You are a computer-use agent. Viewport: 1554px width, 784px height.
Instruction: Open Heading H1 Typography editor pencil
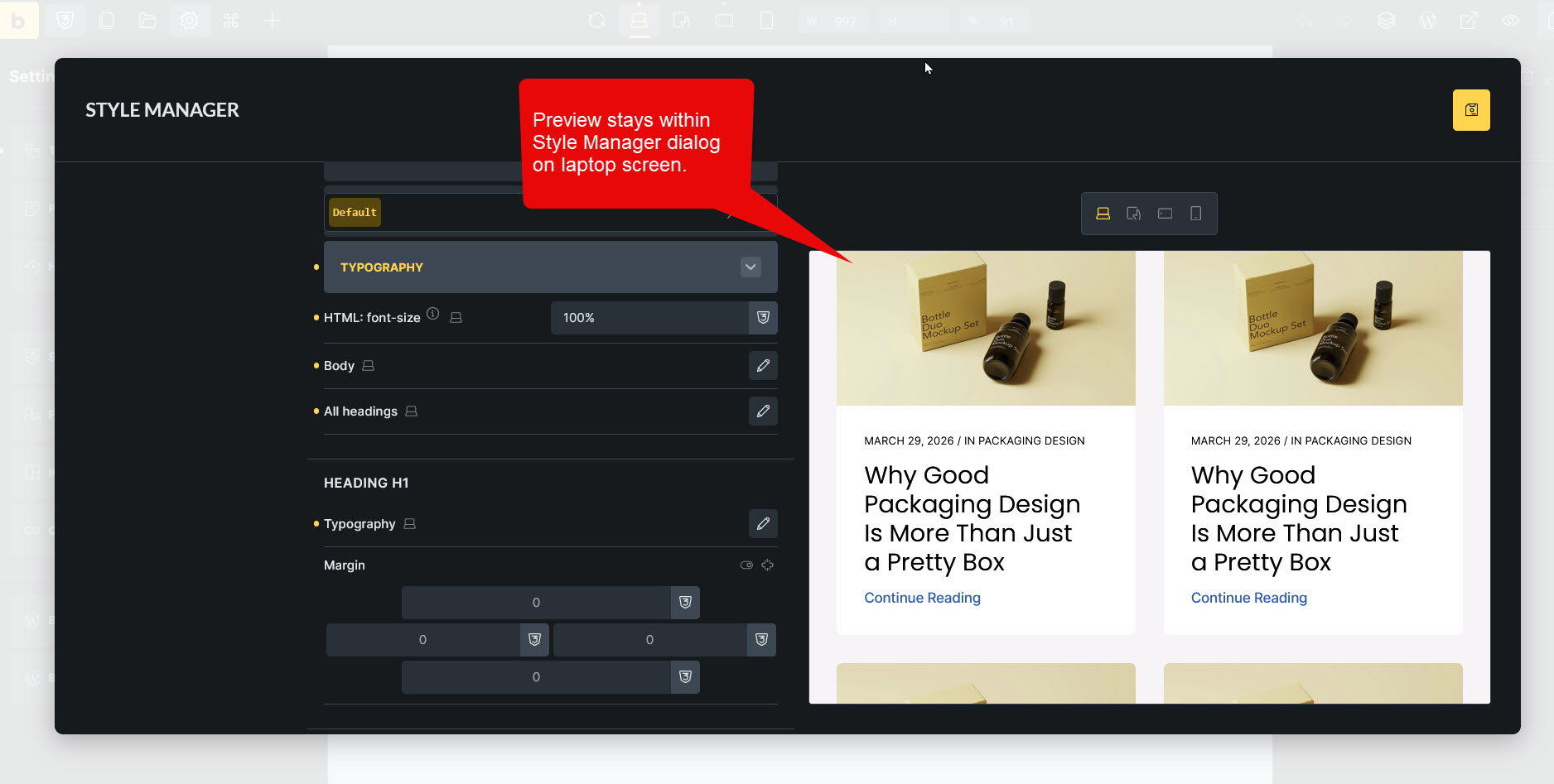(x=762, y=524)
